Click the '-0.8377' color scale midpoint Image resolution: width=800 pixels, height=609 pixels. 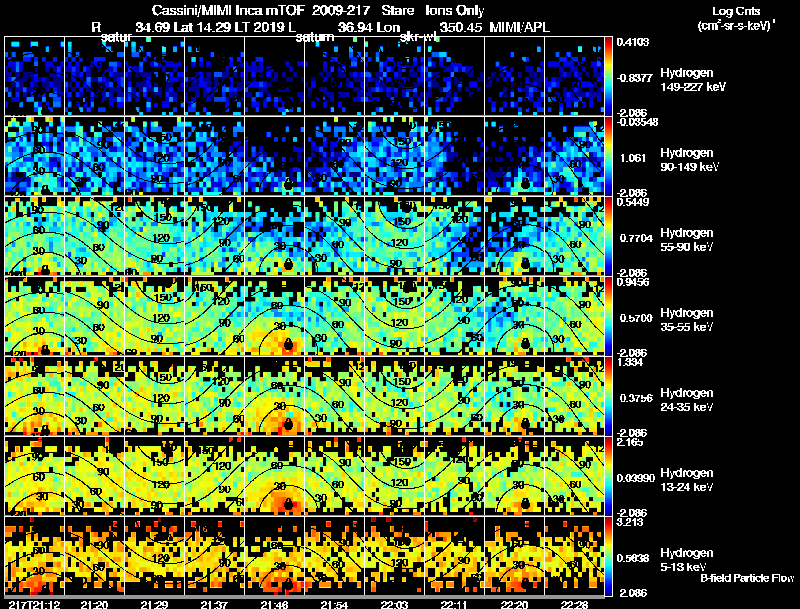[635, 78]
